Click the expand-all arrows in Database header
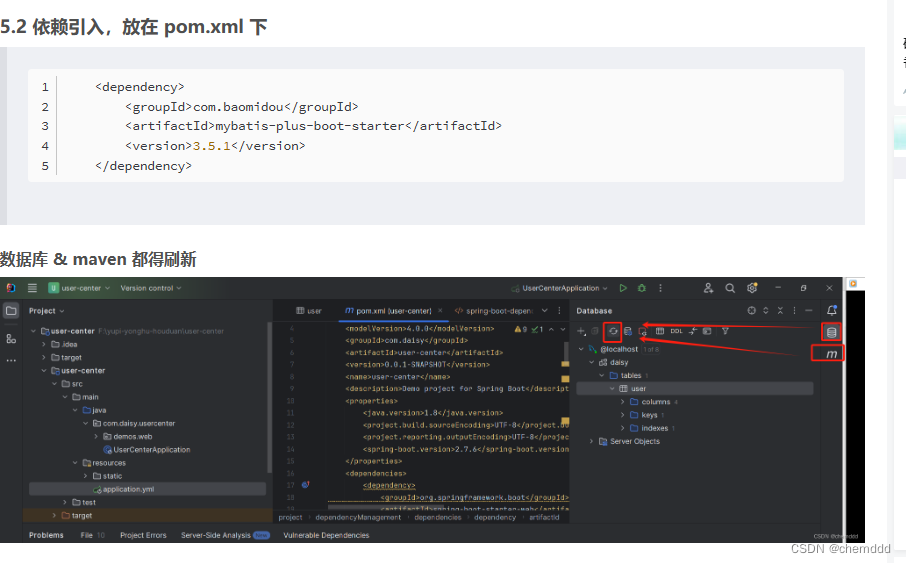The height and width of the screenshot is (563, 906). pyautogui.click(x=766, y=310)
